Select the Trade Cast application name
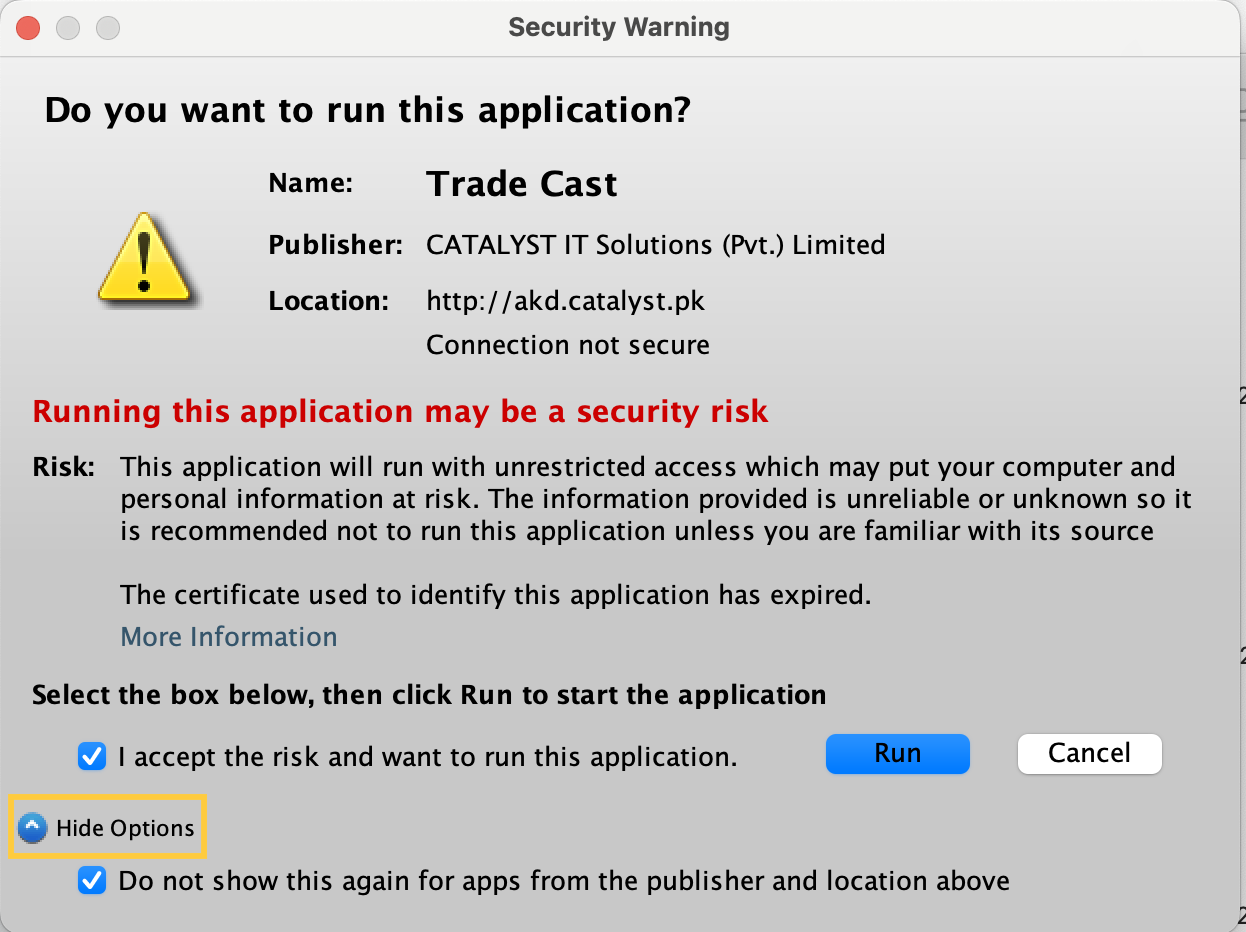Viewport: 1246px width, 932px height. click(x=521, y=183)
